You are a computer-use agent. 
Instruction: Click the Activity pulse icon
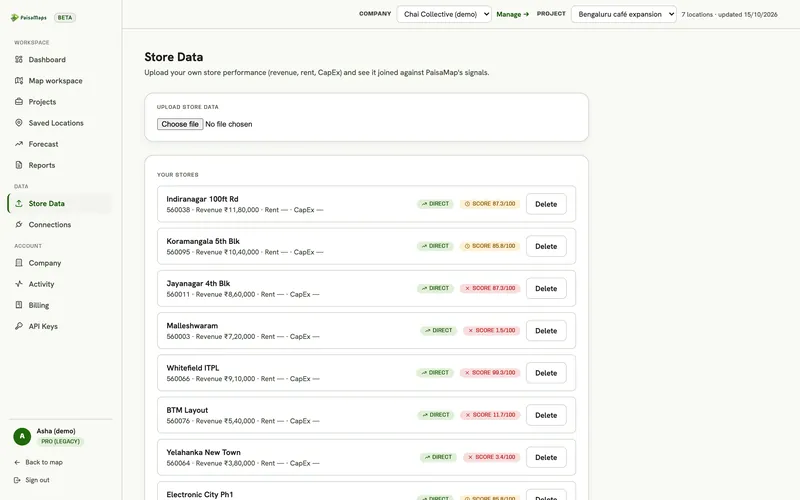pyautogui.click(x=19, y=284)
